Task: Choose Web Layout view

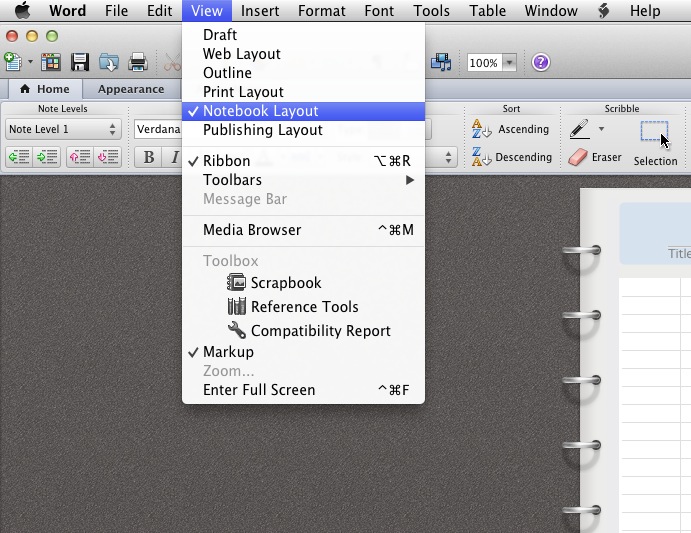Action: 303,53
